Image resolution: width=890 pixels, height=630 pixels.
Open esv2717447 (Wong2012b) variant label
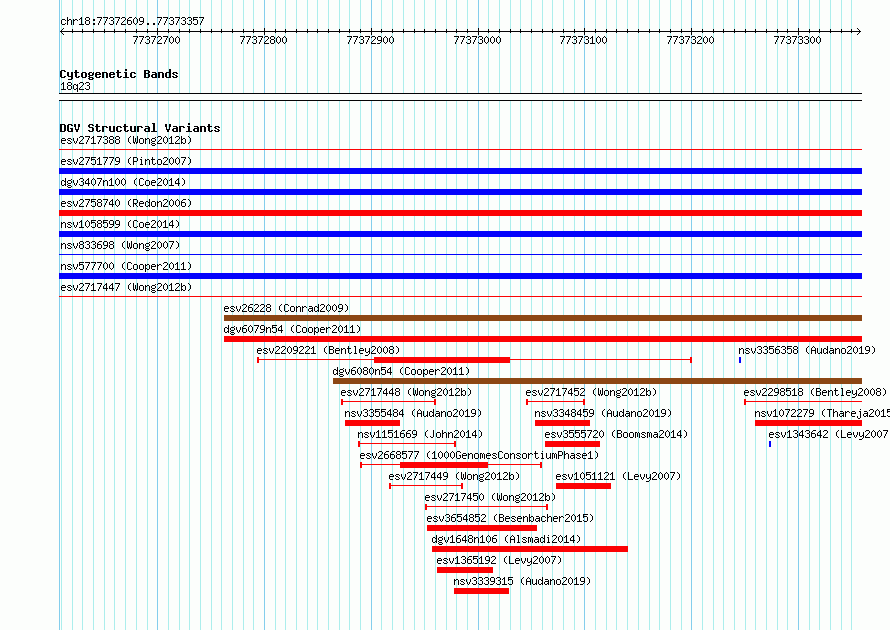point(126,287)
